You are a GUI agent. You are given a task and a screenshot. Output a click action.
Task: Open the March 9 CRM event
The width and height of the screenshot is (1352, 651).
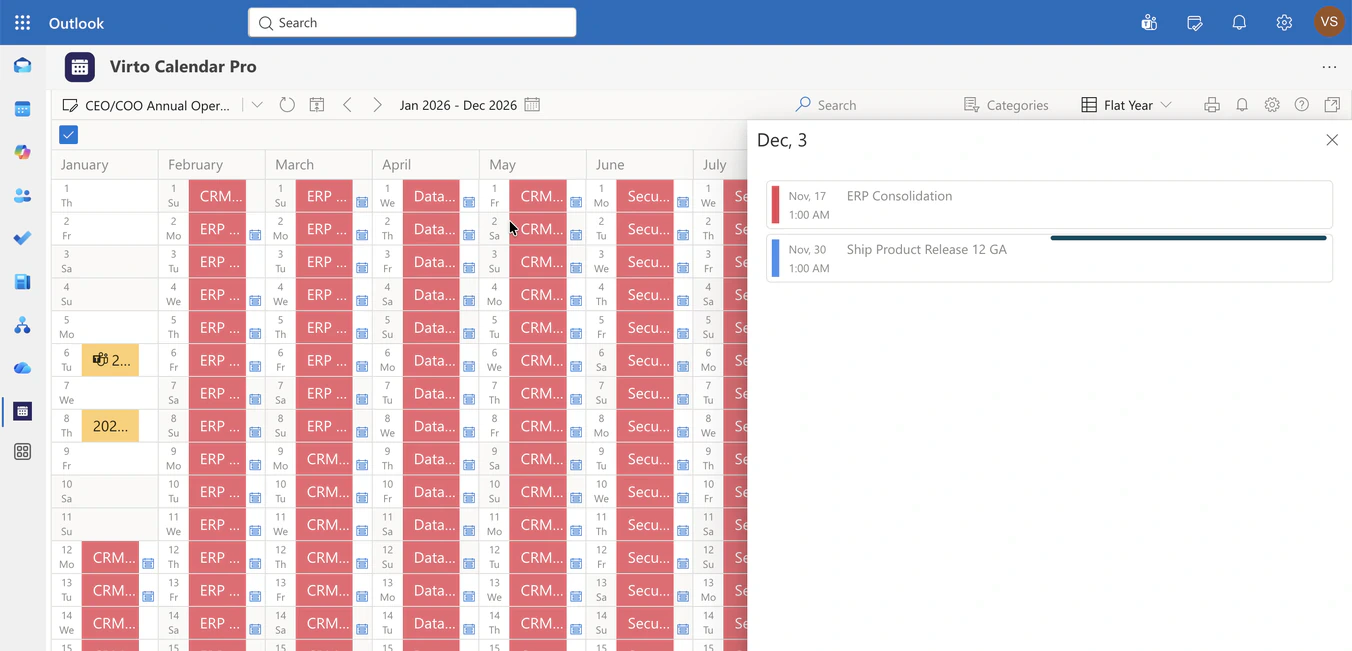click(324, 459)
